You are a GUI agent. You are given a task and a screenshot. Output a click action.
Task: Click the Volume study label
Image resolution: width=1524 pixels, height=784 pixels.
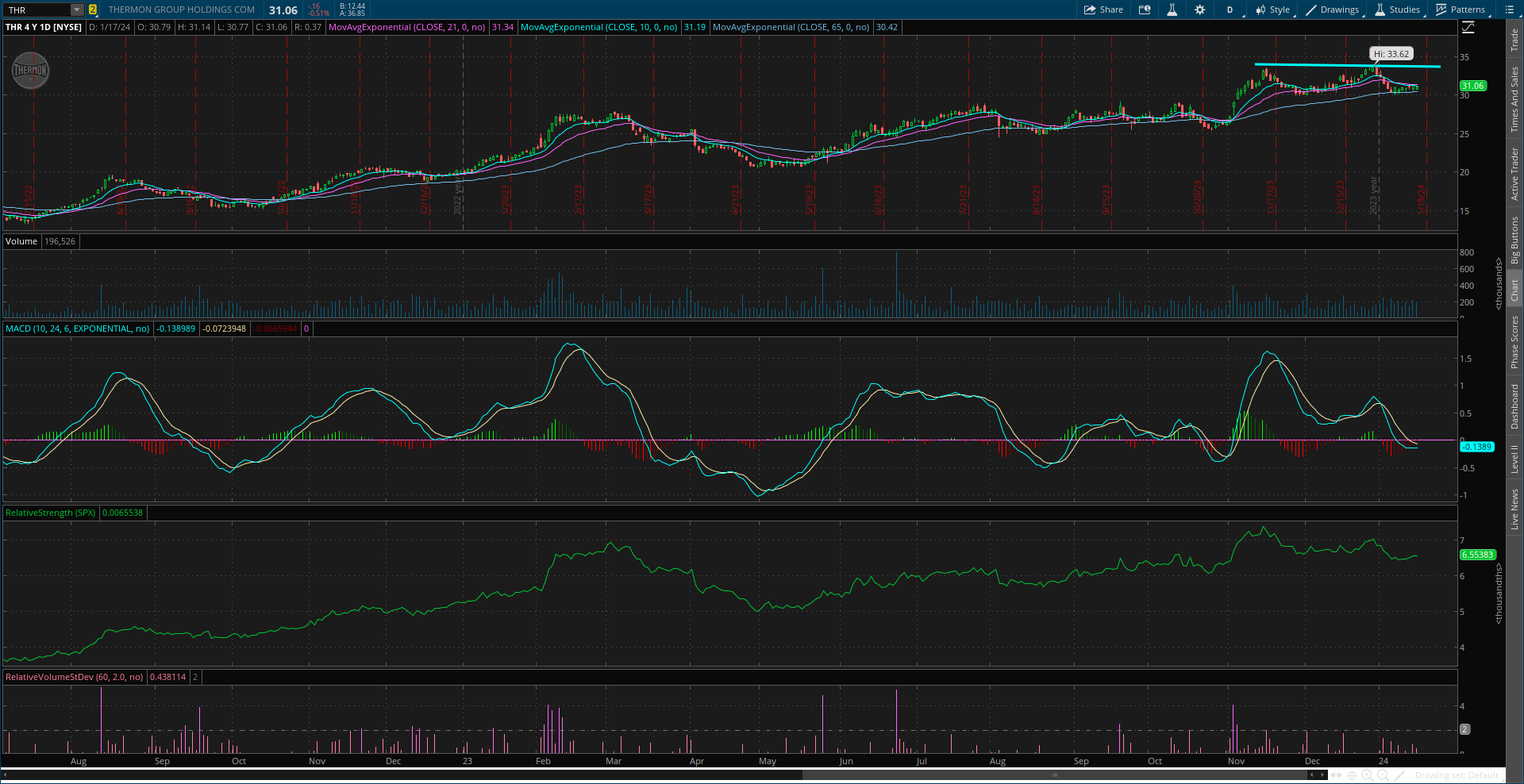[21, 241]
